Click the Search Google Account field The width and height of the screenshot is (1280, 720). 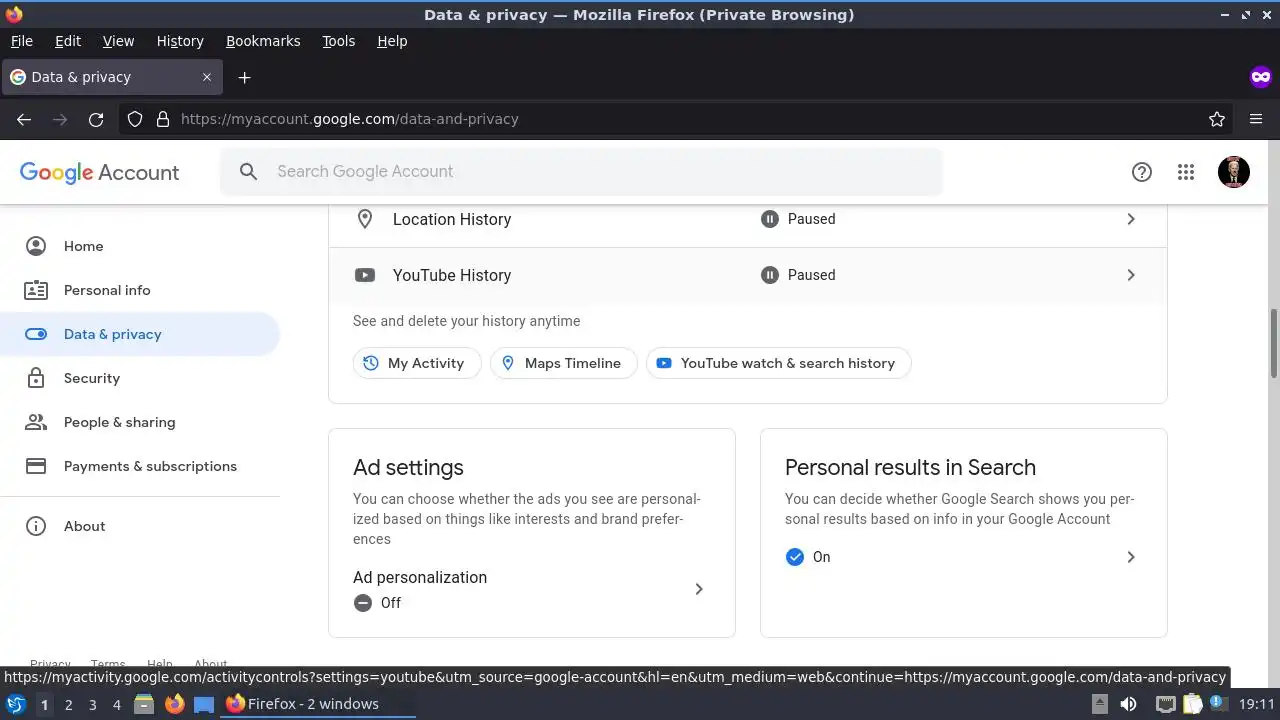(580, 172)
